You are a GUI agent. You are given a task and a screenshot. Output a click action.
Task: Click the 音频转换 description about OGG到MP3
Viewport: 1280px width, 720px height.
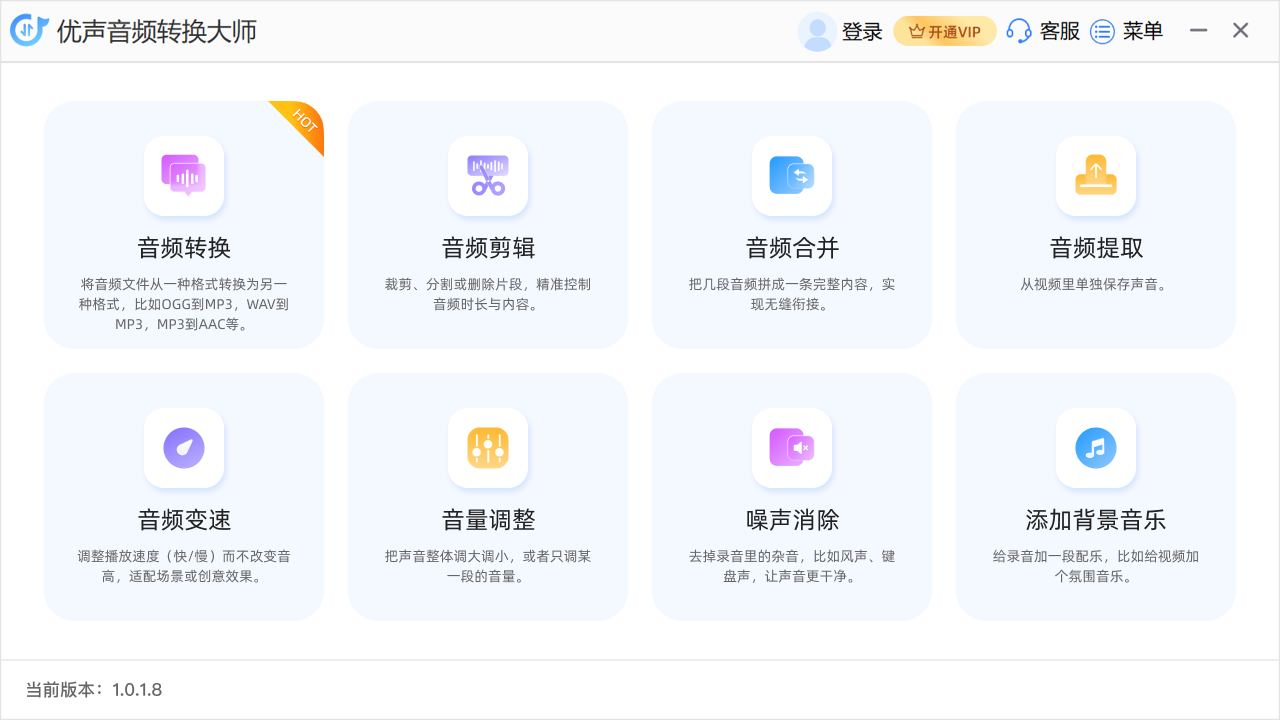tap(184, 304)
